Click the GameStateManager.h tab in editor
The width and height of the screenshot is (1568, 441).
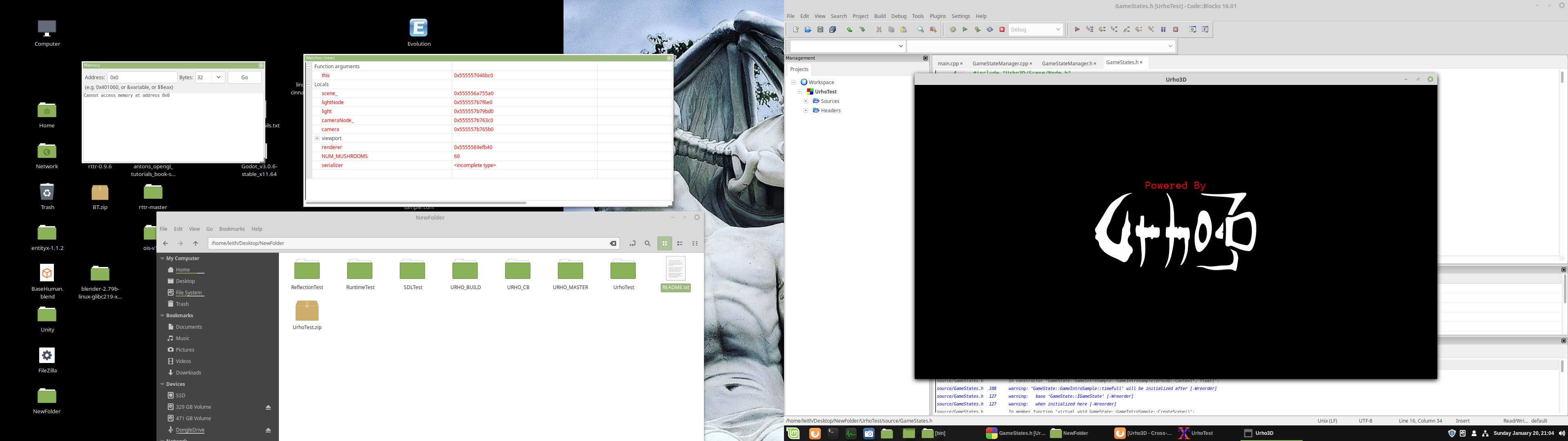1068,62
